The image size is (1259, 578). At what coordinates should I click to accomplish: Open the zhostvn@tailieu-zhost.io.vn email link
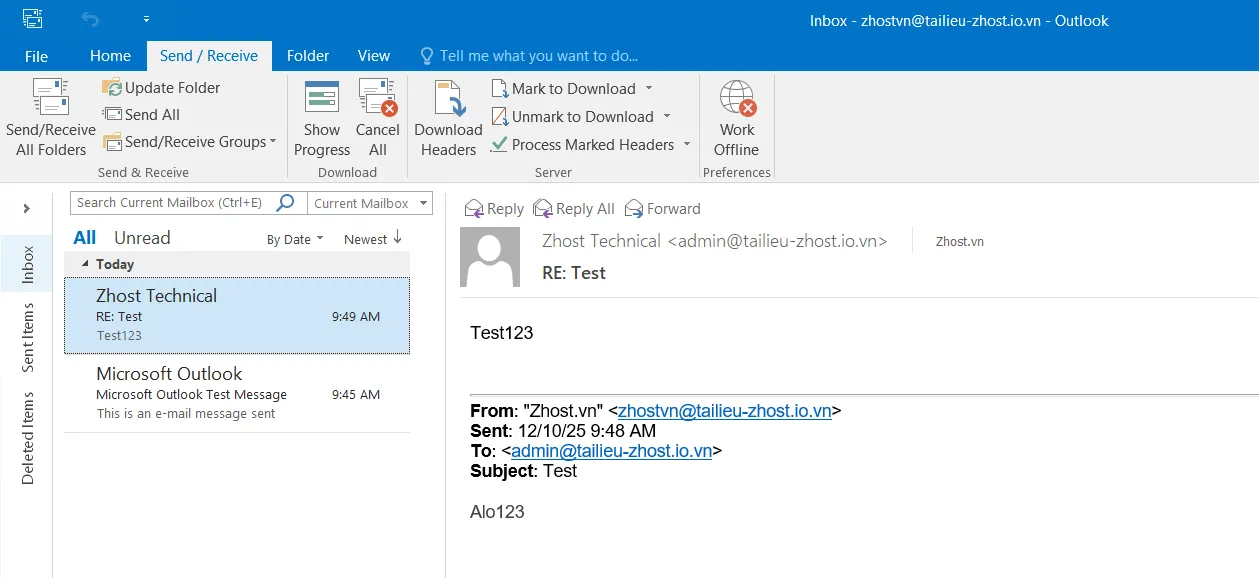coord(722,410)
